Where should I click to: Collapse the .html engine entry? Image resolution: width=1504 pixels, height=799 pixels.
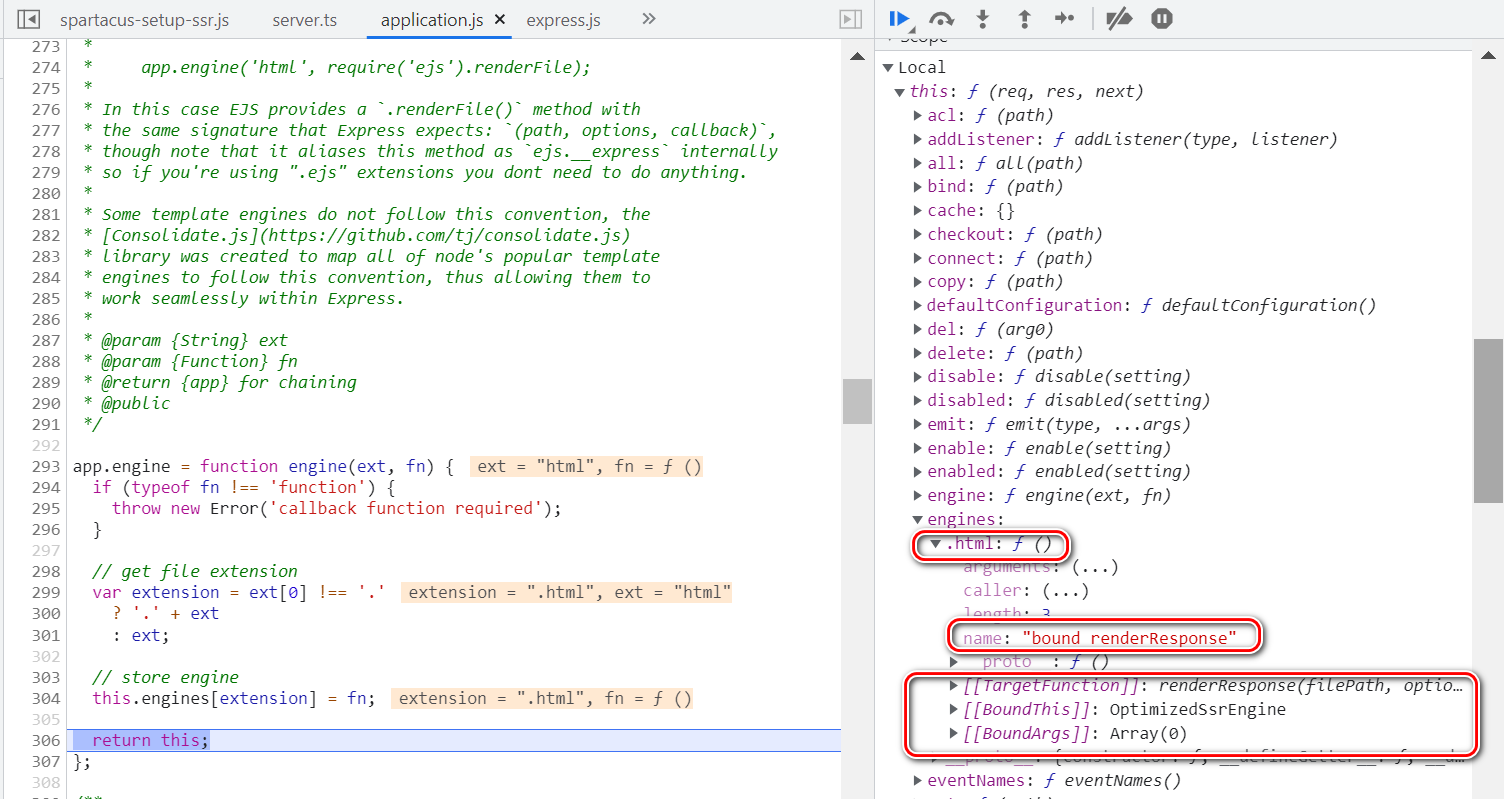click(936, 543)
